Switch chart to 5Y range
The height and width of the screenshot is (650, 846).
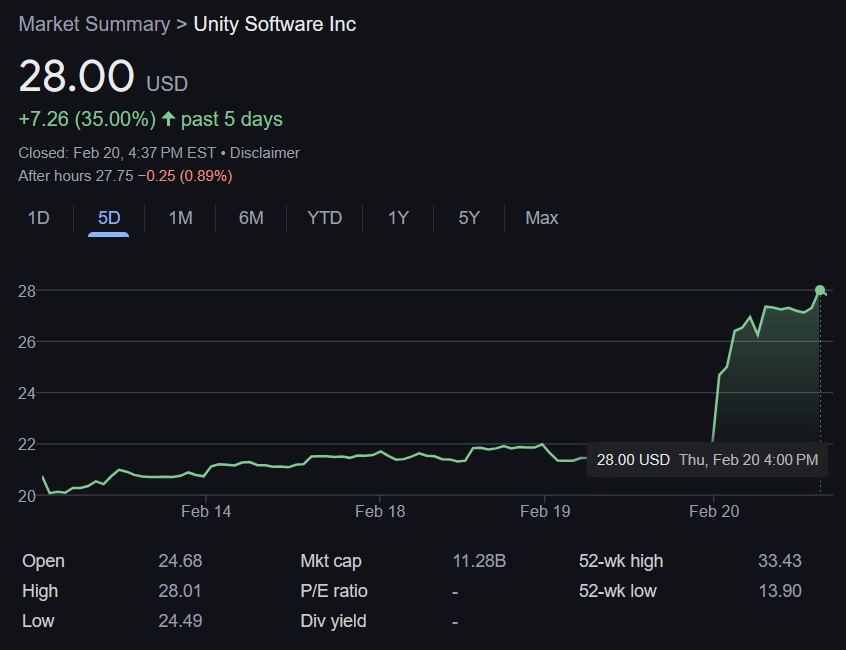pos(469,218)
